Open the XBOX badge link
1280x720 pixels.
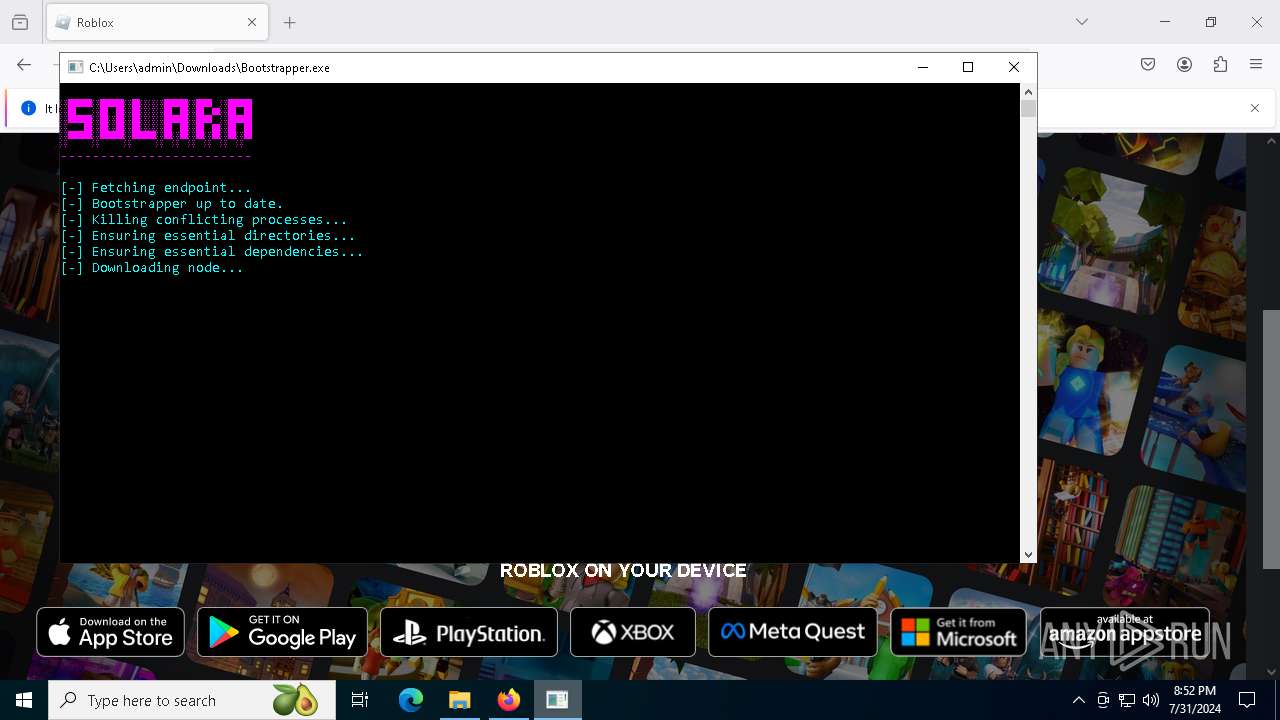click(633, 632)
